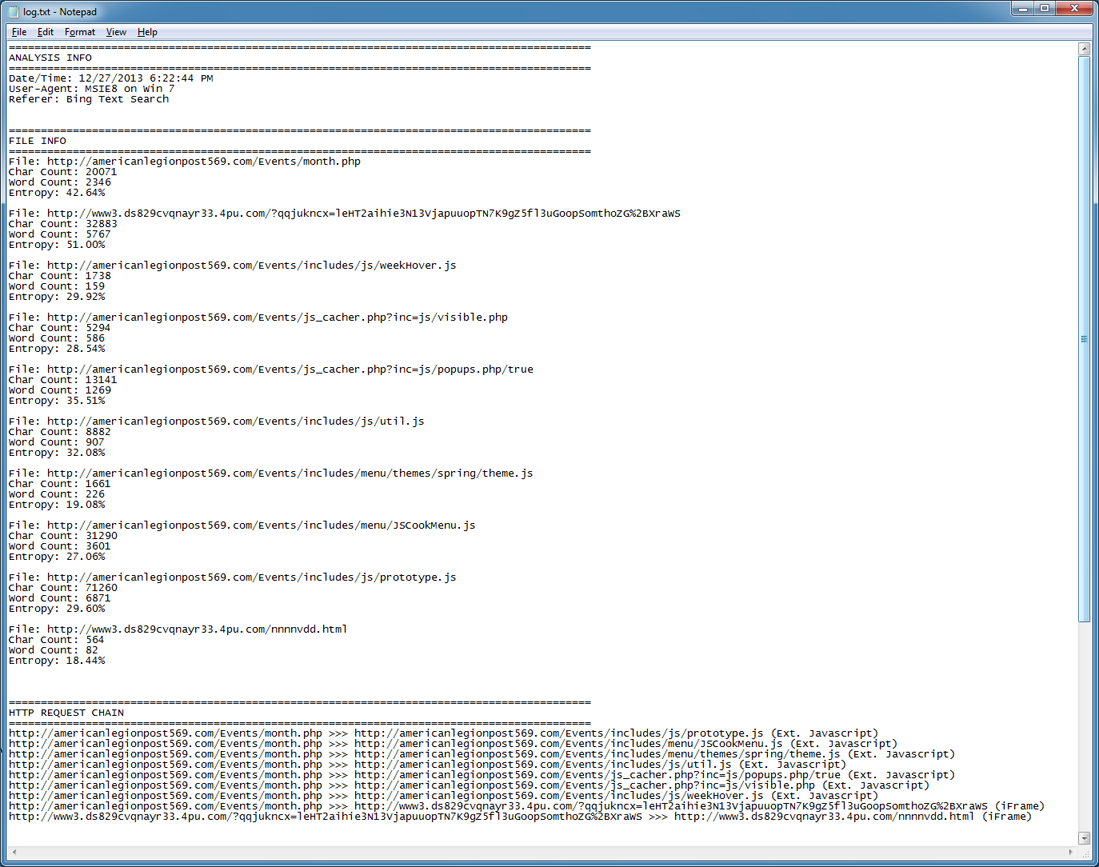Image resolution: width=1099 pixels, height=867 pixels.
Task: Click the Referer: Bing Text Search line
Action: pyautogui.click(x=89, y=99)
